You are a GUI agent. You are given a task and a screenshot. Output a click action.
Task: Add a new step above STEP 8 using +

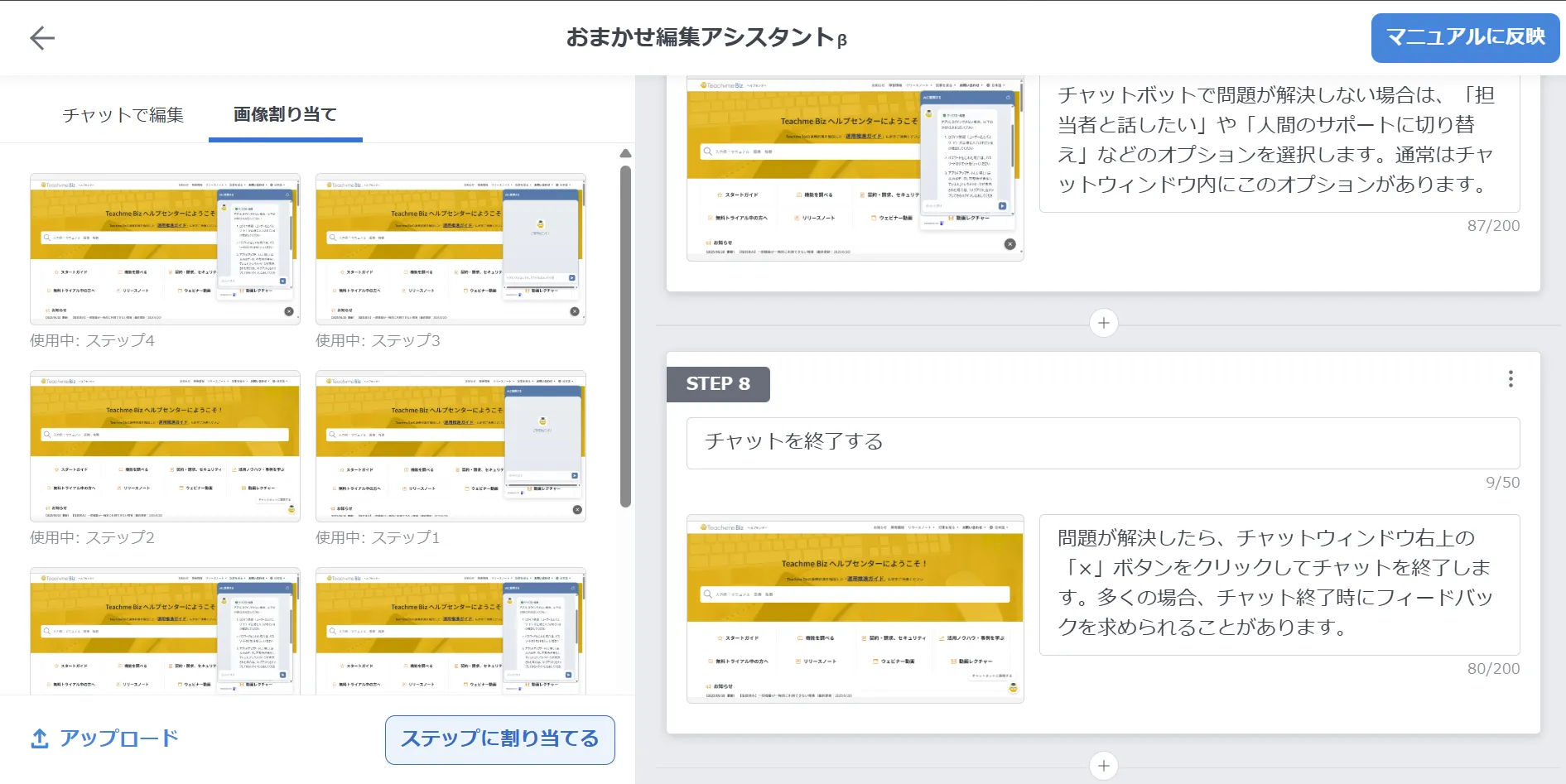(1103, 324)
